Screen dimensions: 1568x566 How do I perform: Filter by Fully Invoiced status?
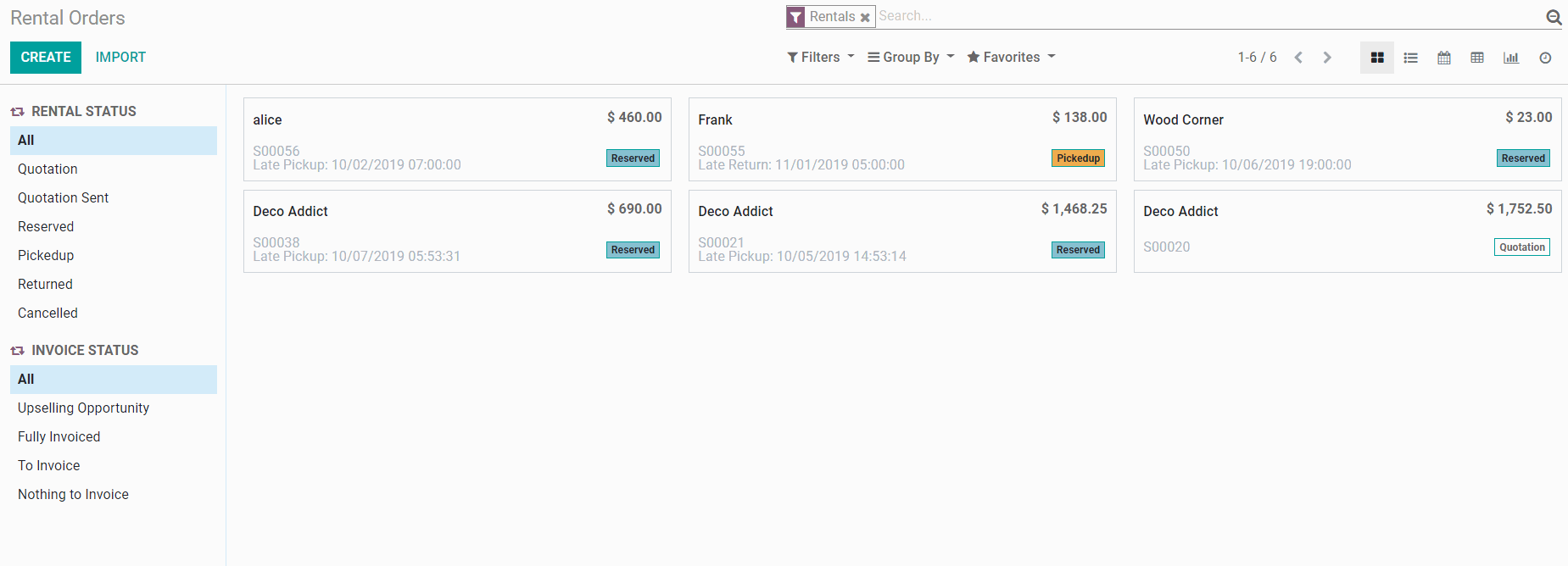tap(59, 436)
